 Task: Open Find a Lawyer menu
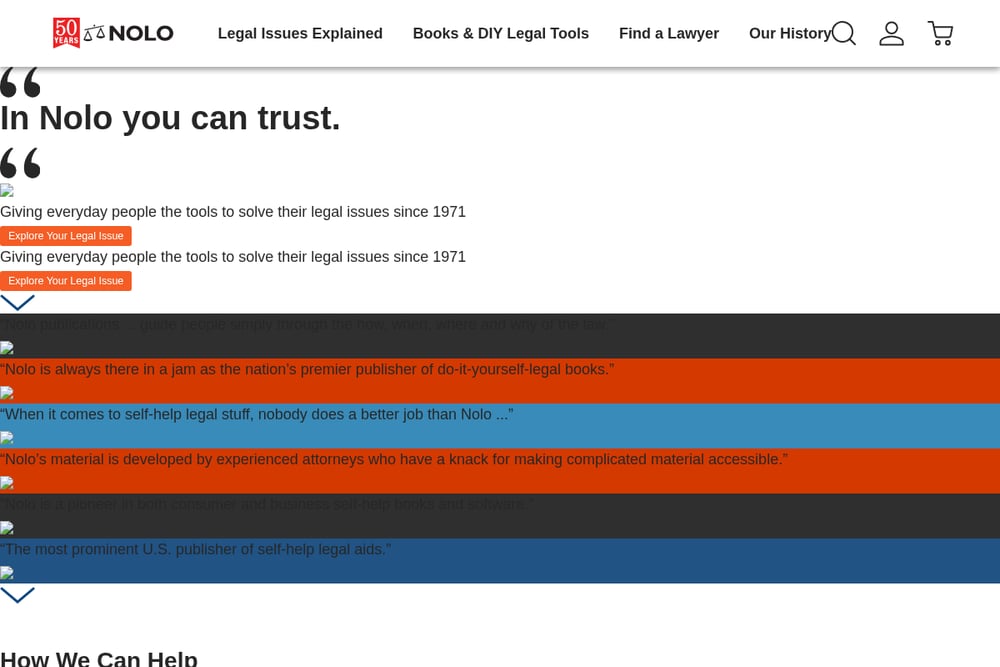point(668,33)
